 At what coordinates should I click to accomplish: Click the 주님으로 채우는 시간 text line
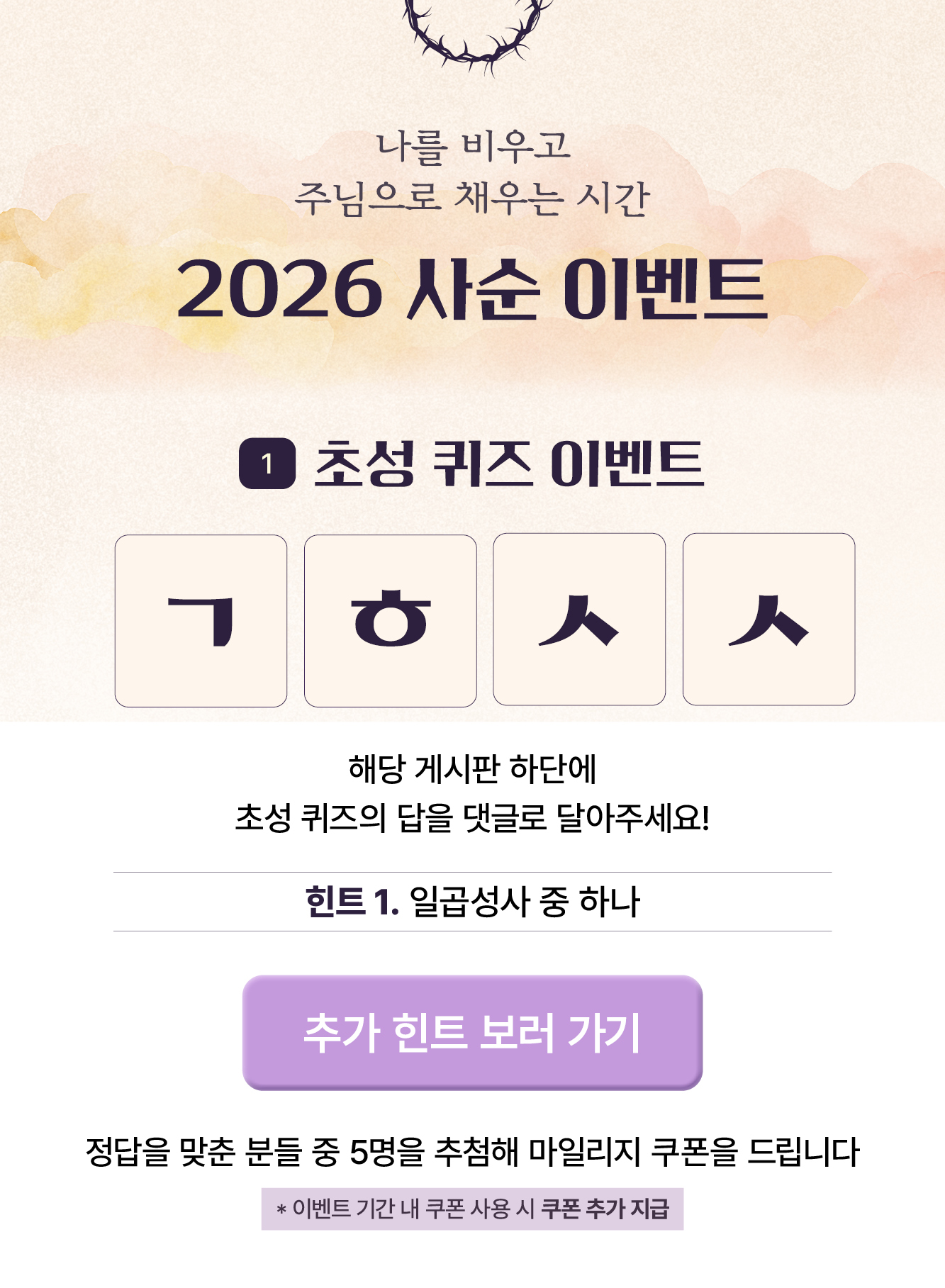(x=472, y=197)
